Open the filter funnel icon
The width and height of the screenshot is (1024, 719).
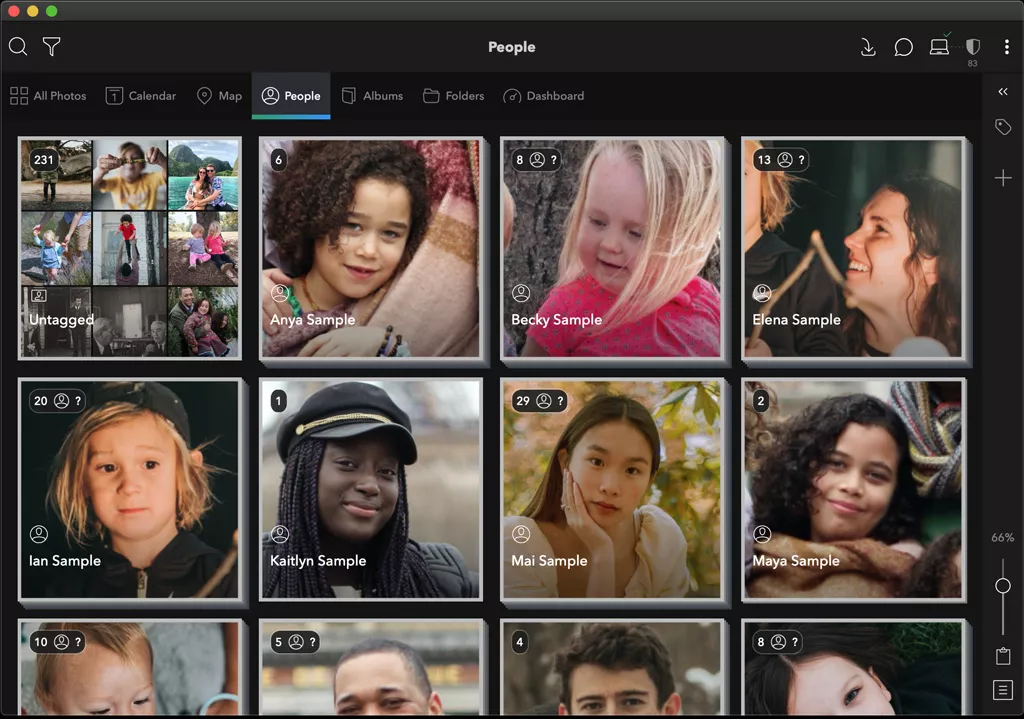click(51, 47)
